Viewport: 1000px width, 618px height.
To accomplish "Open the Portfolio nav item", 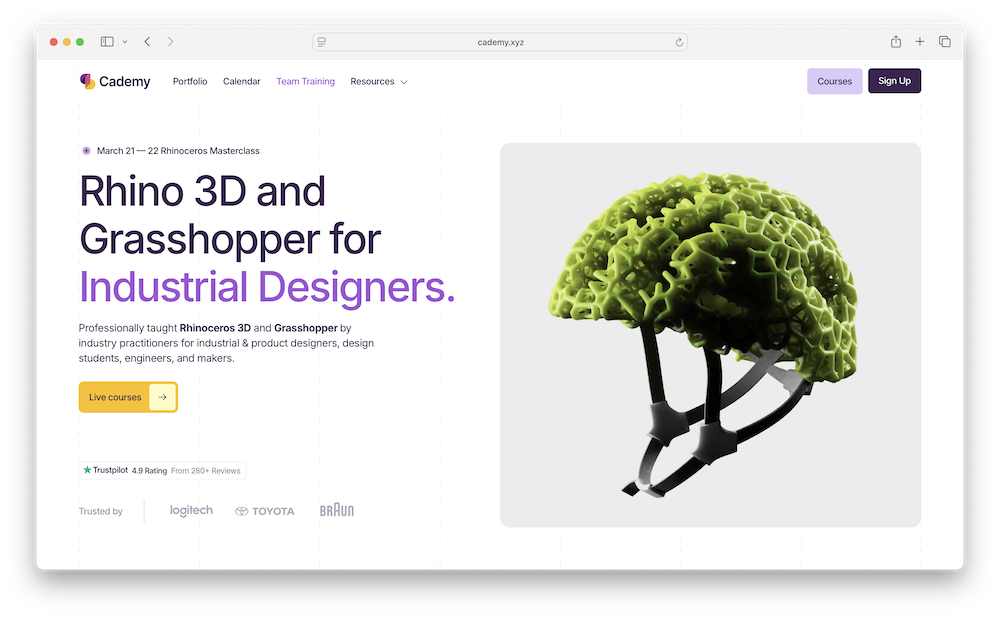I will coord(190,82).
